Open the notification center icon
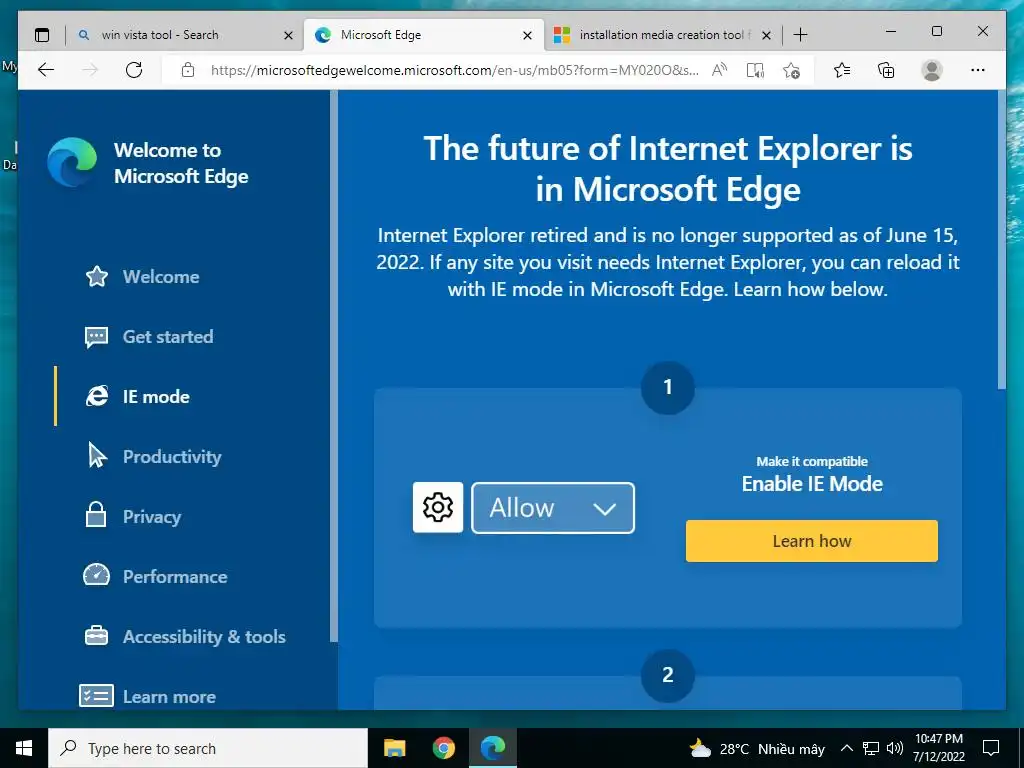This screenshot has height=768, width=1024. coord(991,748)
